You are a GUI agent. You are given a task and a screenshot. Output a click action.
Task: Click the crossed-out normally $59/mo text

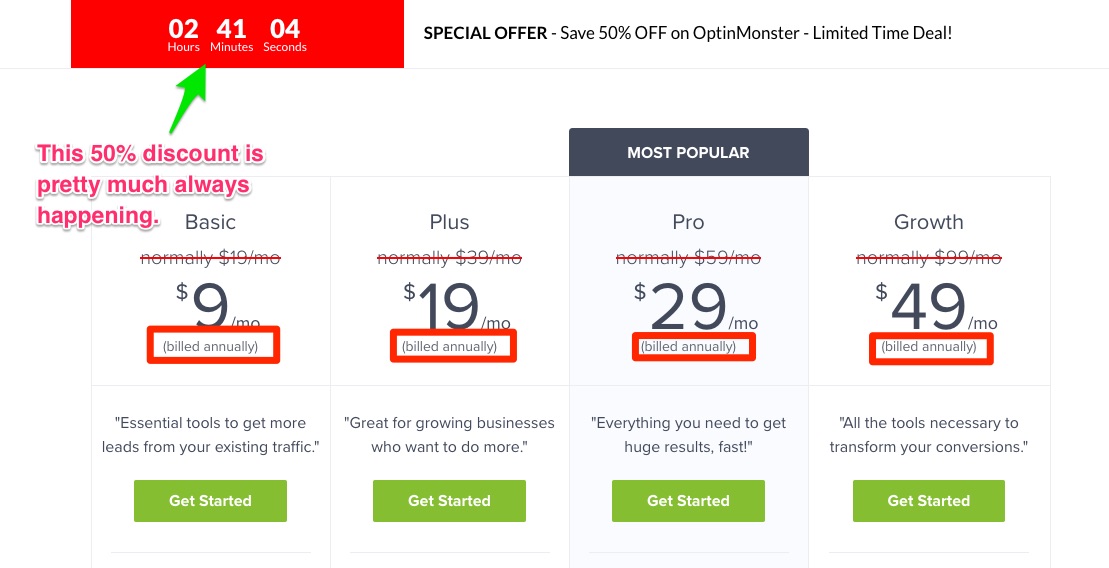[x=688, y=258]
